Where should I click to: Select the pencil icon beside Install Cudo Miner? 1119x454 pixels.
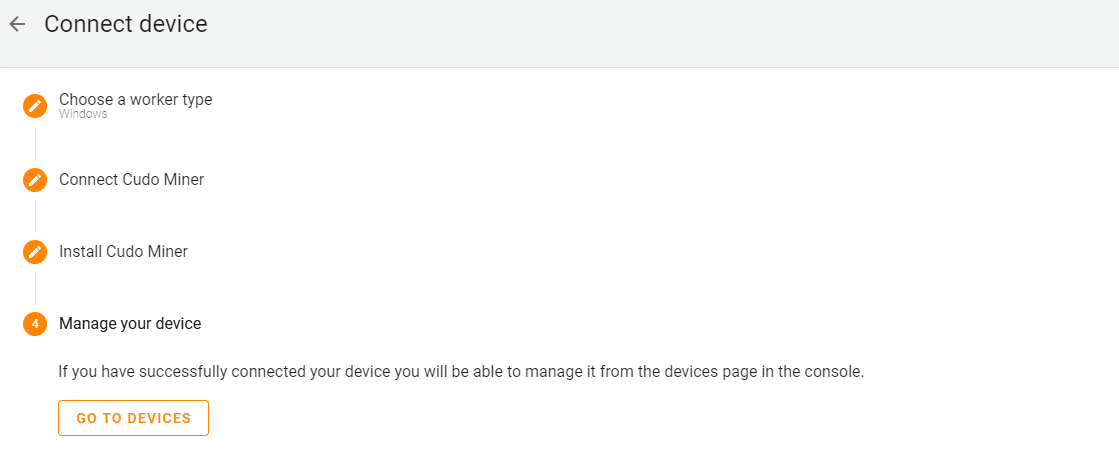pos(34,251)
